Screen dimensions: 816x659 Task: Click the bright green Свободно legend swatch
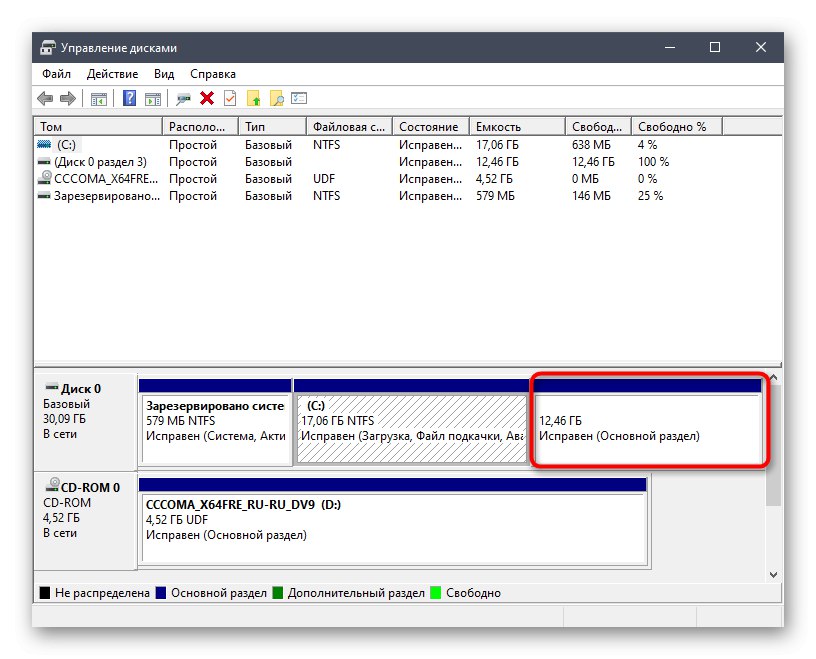click(x=436, y=592)
